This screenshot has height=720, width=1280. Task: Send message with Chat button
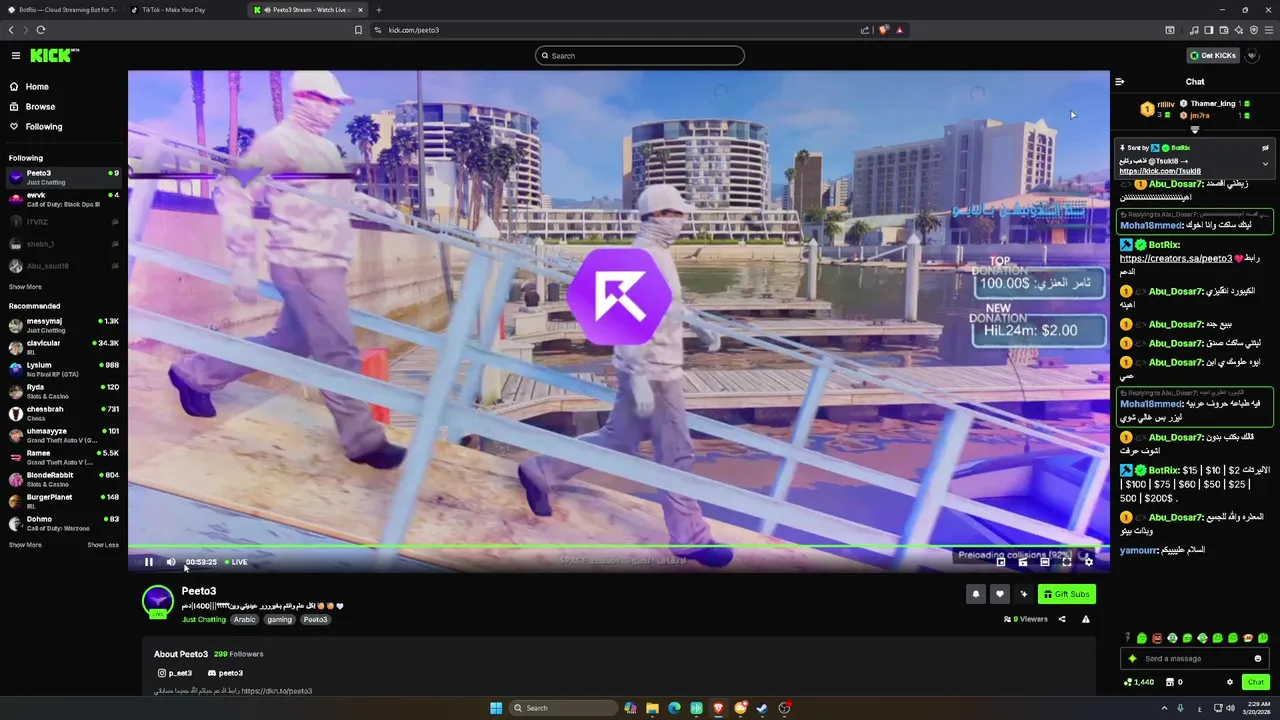click(1256, 682)
